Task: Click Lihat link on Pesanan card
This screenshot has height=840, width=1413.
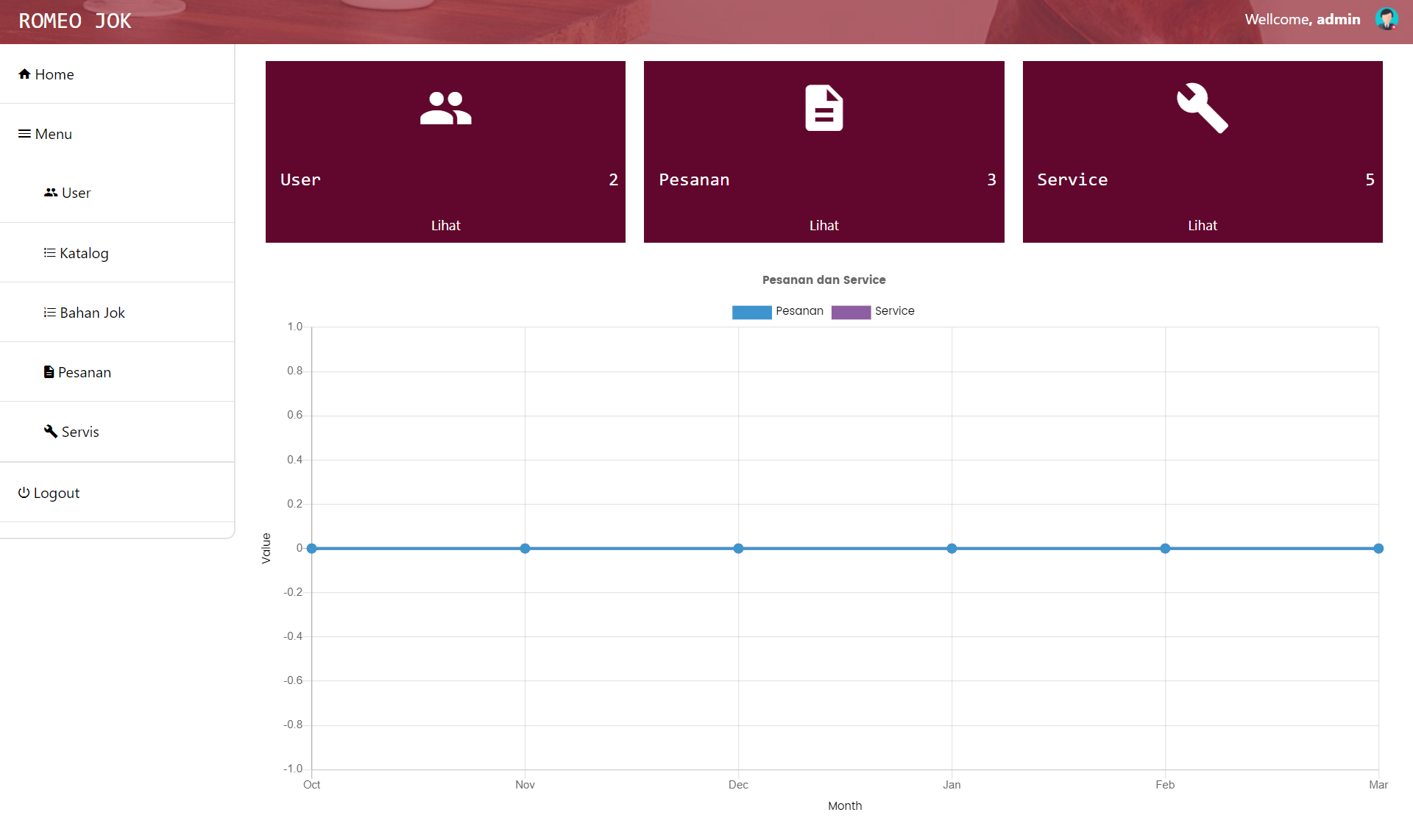Action: 824,226
